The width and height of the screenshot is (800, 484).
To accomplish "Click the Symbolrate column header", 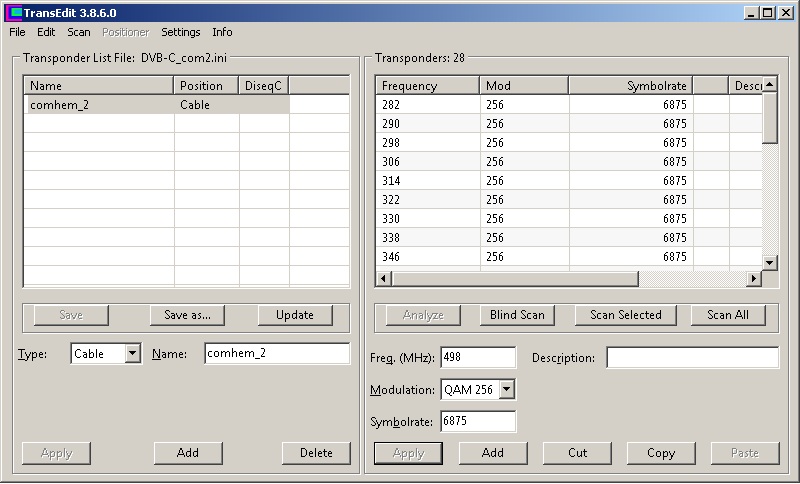I will coord(630,86).
